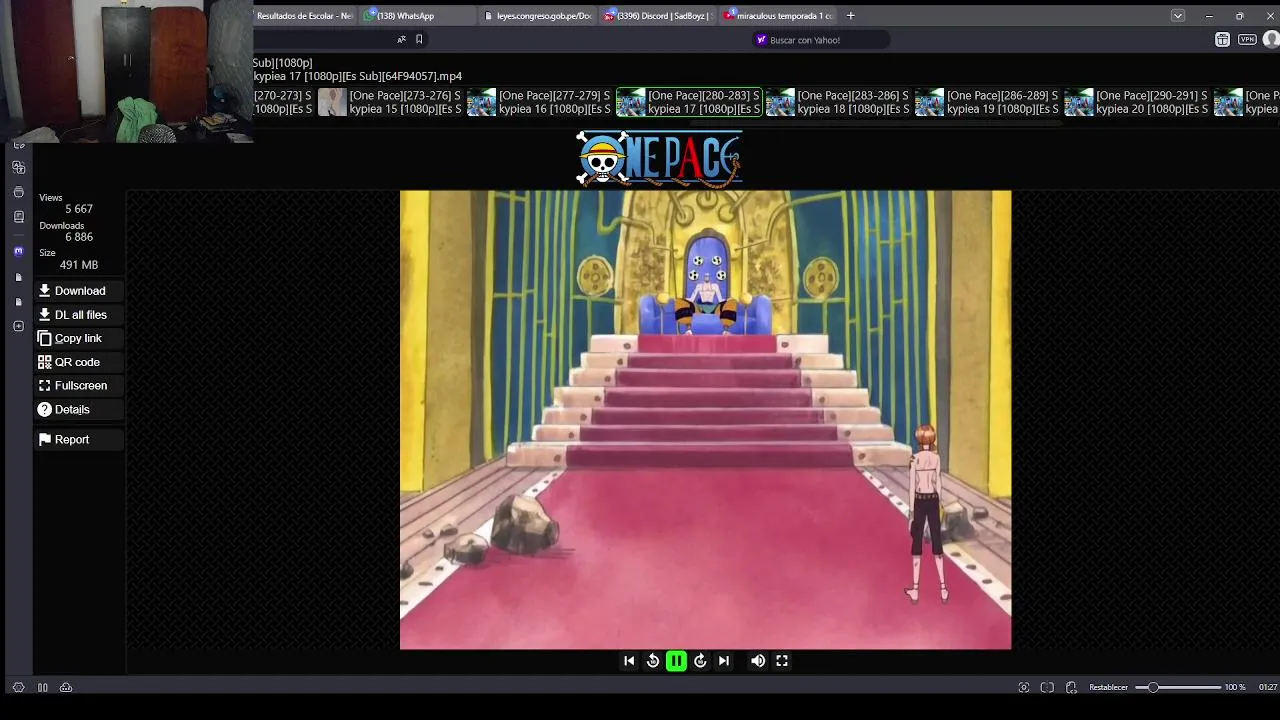Toggle tiling view icon in status bar
1280x720 pixels.
click(1047, 688)
